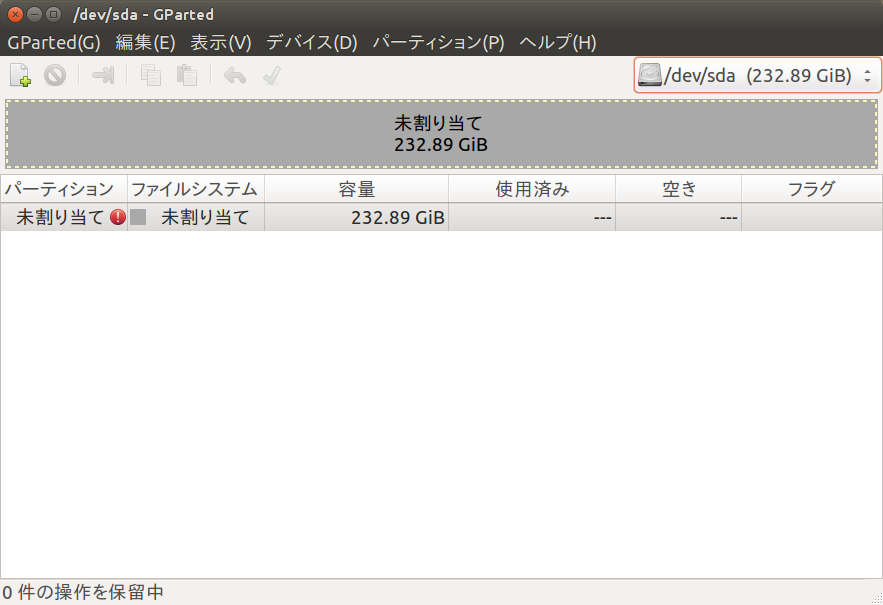Select the Copy partition icon
Viewport: 883px width, 605px height.
click(151, 75)
